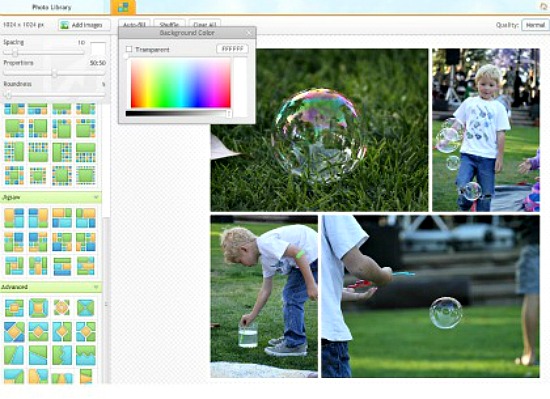
Task: Pick a color in the rainbow spectrum
Action: [x=181, y=83]
